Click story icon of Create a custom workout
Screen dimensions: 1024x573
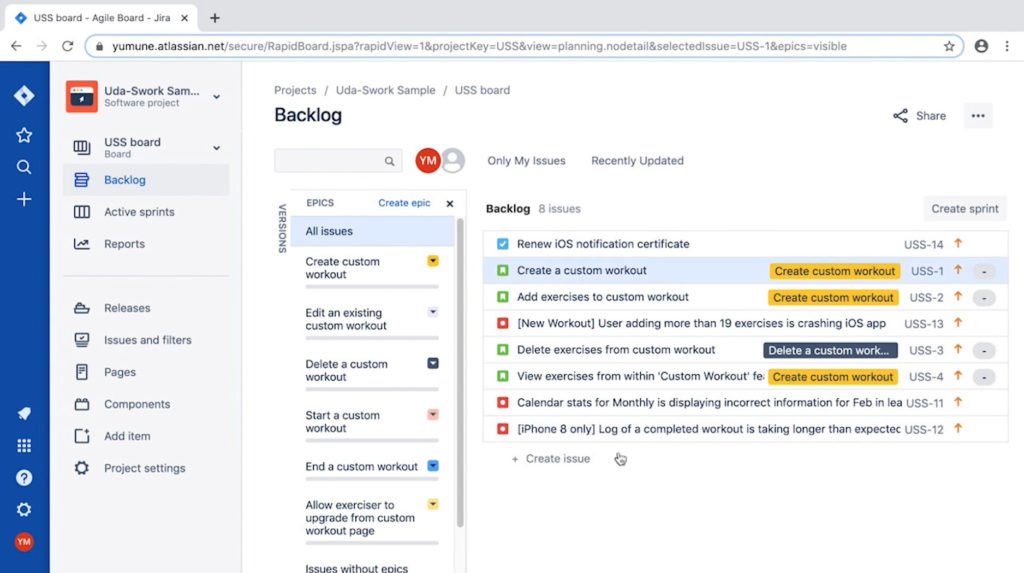click(x=502, y=270)
